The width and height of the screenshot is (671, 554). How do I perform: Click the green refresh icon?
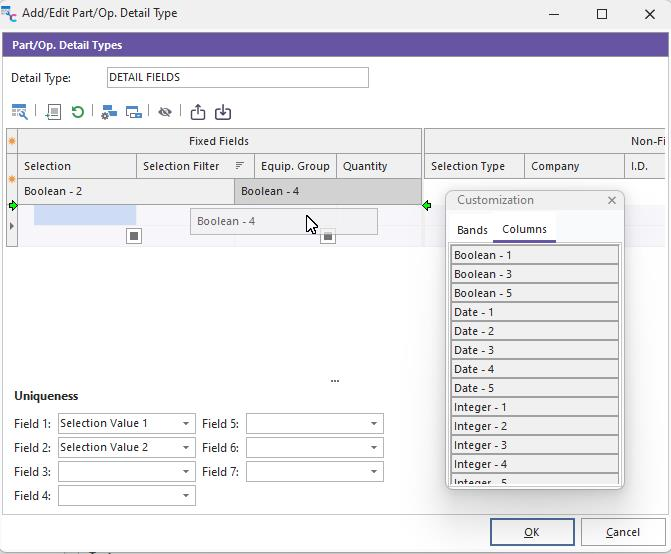(x=78, y=112)
